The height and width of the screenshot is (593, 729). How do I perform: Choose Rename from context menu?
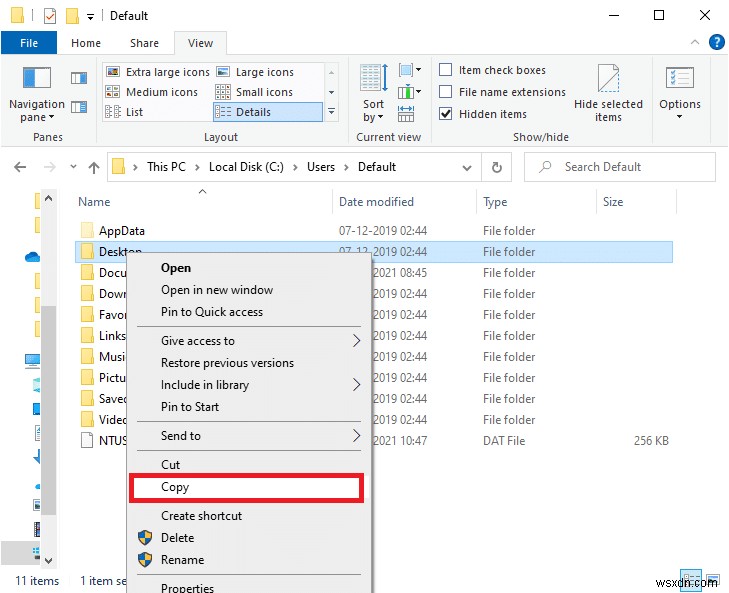tap(249, 560)
